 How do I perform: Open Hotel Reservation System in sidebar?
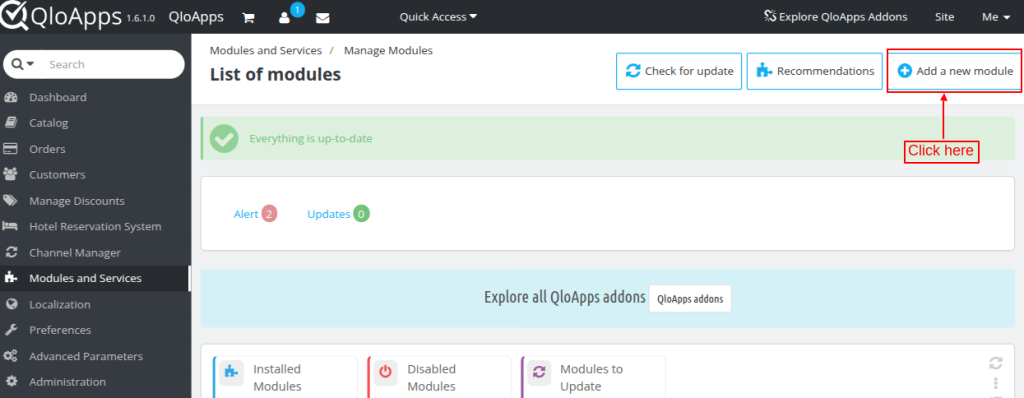(95, 226)
